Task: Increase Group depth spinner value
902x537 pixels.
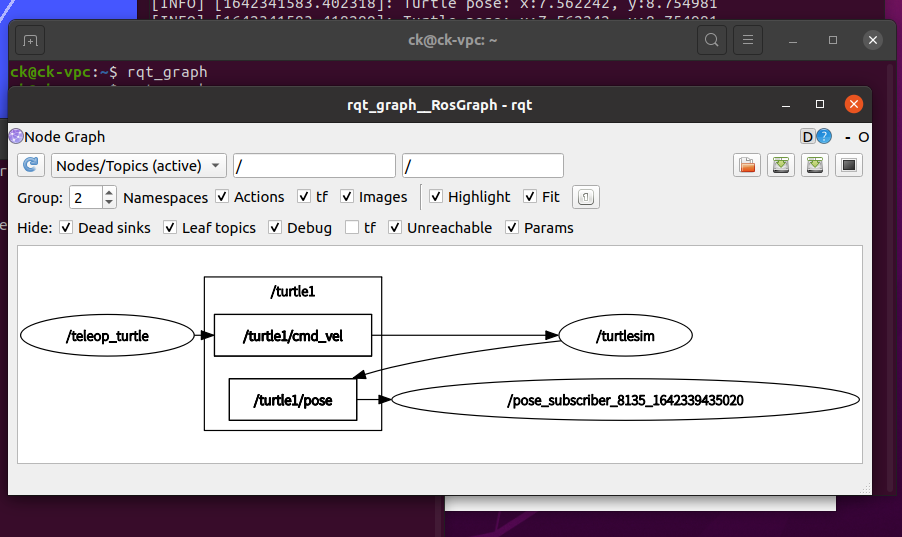Action: coord(109,192)
